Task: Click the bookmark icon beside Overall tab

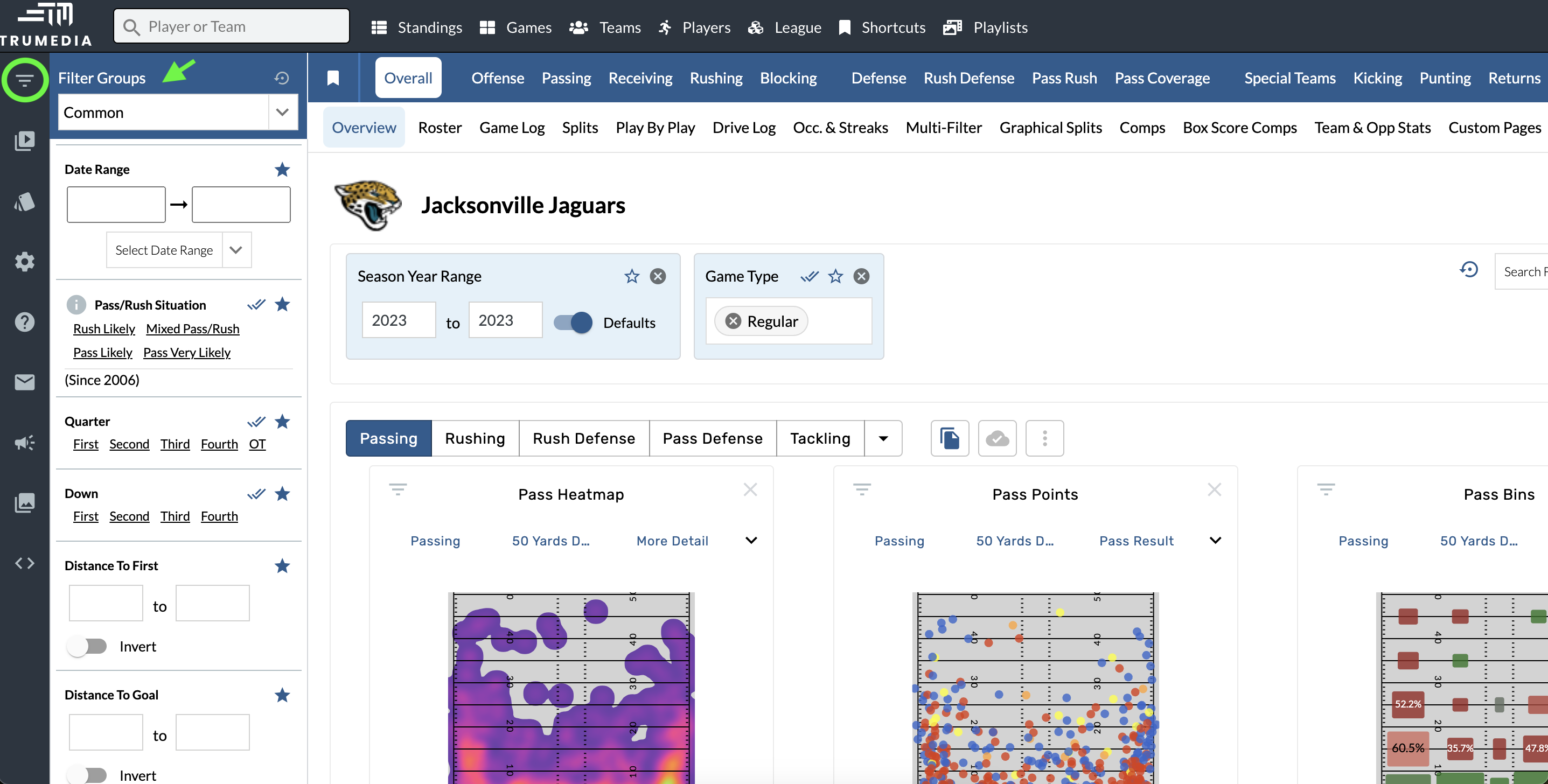Action: [x=333, y=78]
